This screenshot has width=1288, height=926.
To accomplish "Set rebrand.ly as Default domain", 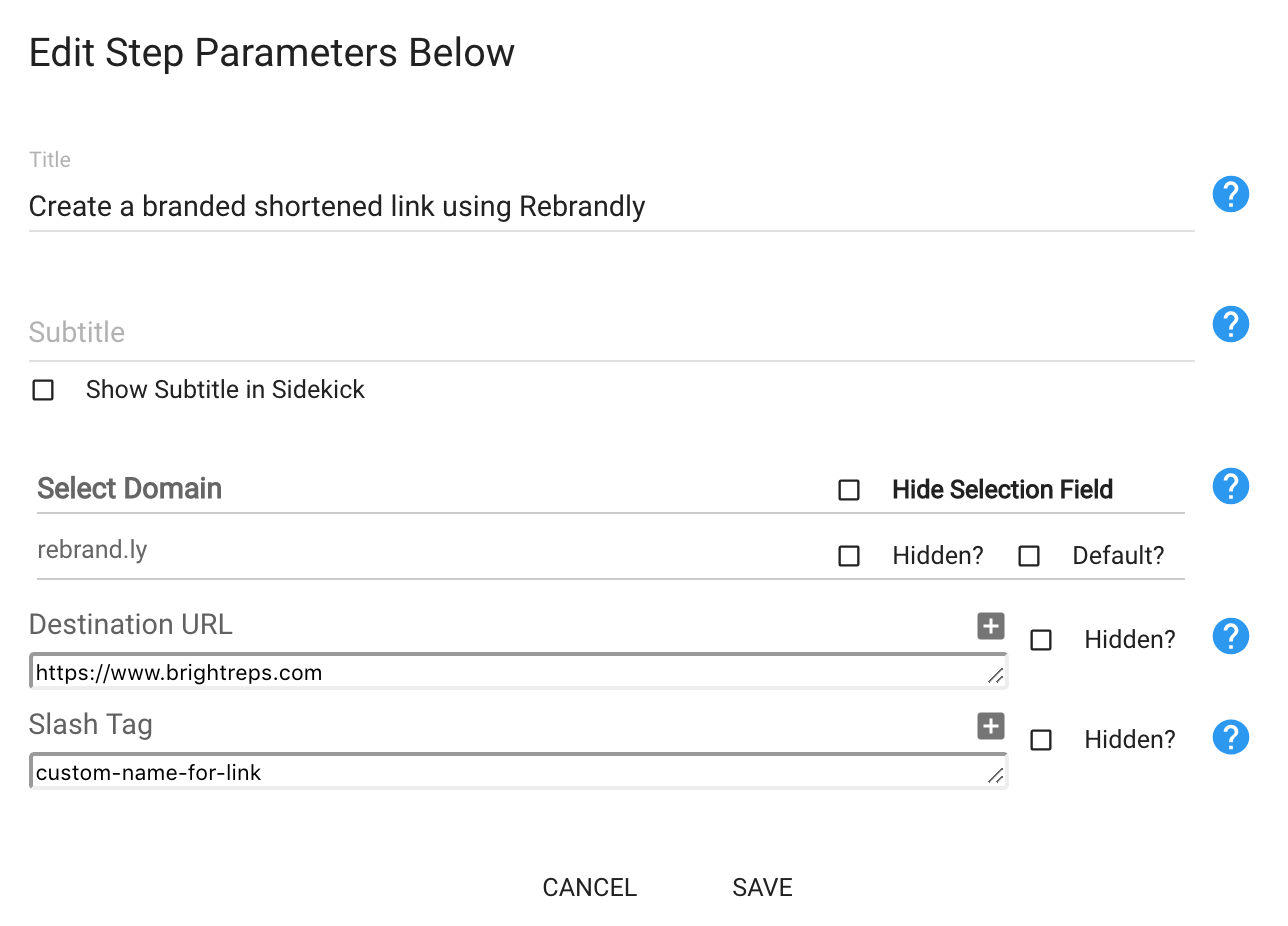I will tap(1029, 556).
